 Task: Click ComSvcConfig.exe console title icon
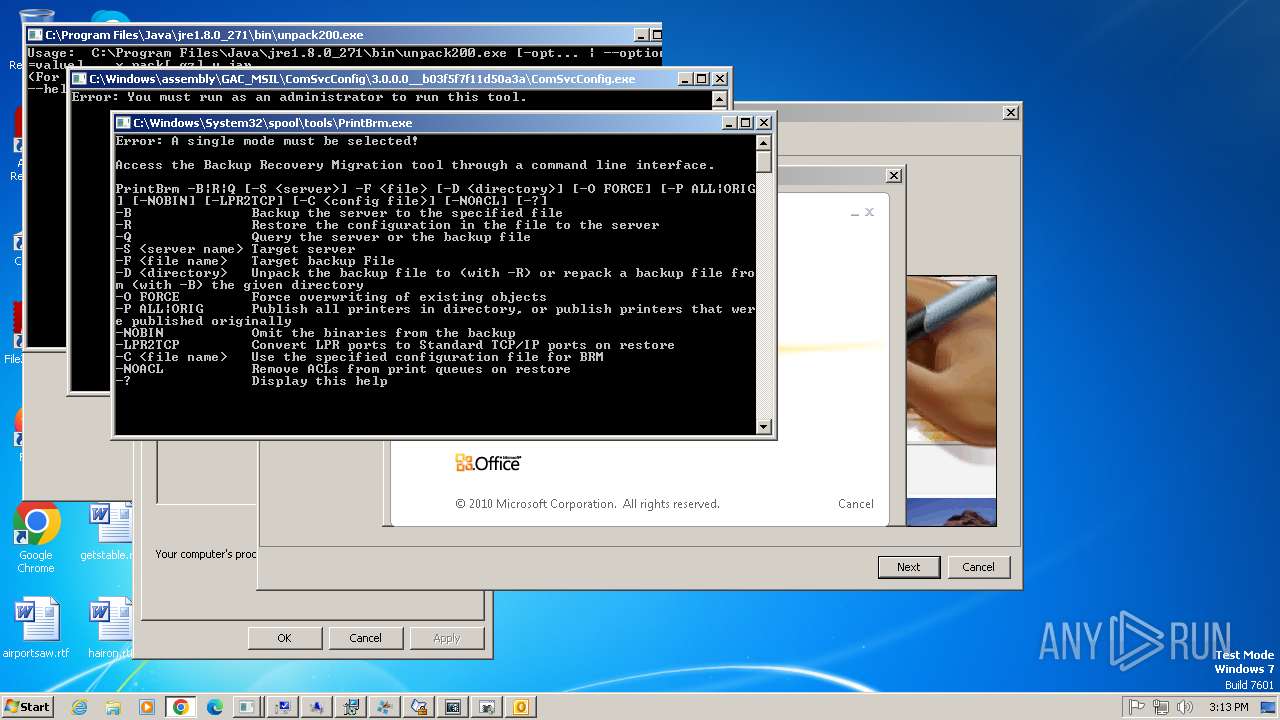[79, 79]
